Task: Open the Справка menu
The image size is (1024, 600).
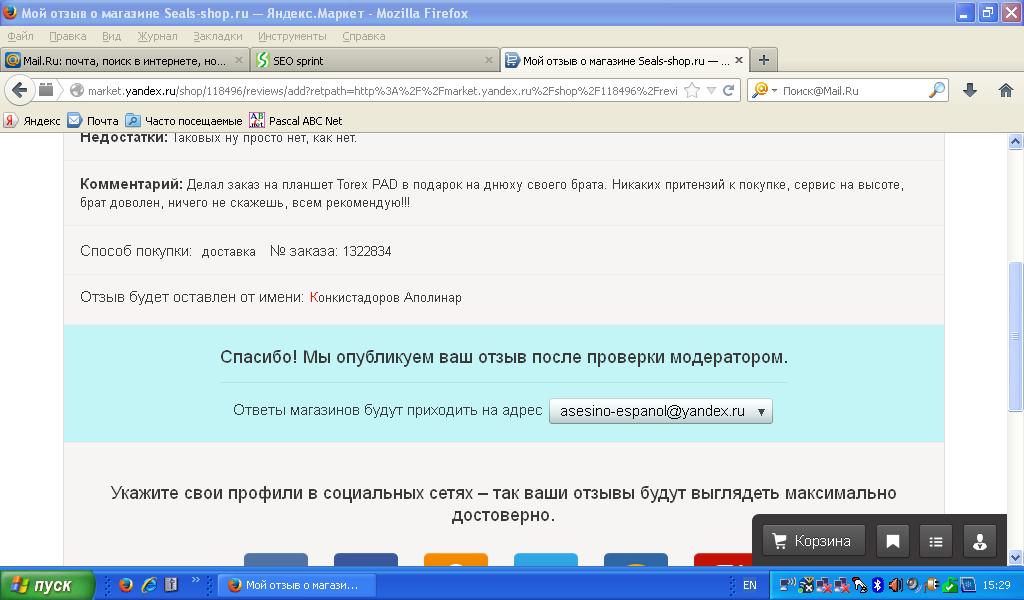Action: tap(364, 36)
